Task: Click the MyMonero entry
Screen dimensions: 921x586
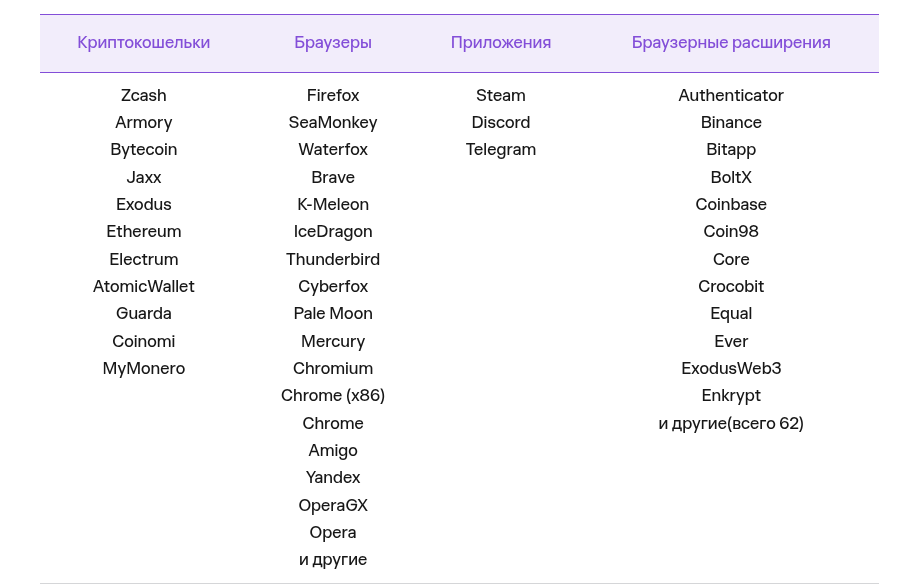Action: tap(143, 369)
